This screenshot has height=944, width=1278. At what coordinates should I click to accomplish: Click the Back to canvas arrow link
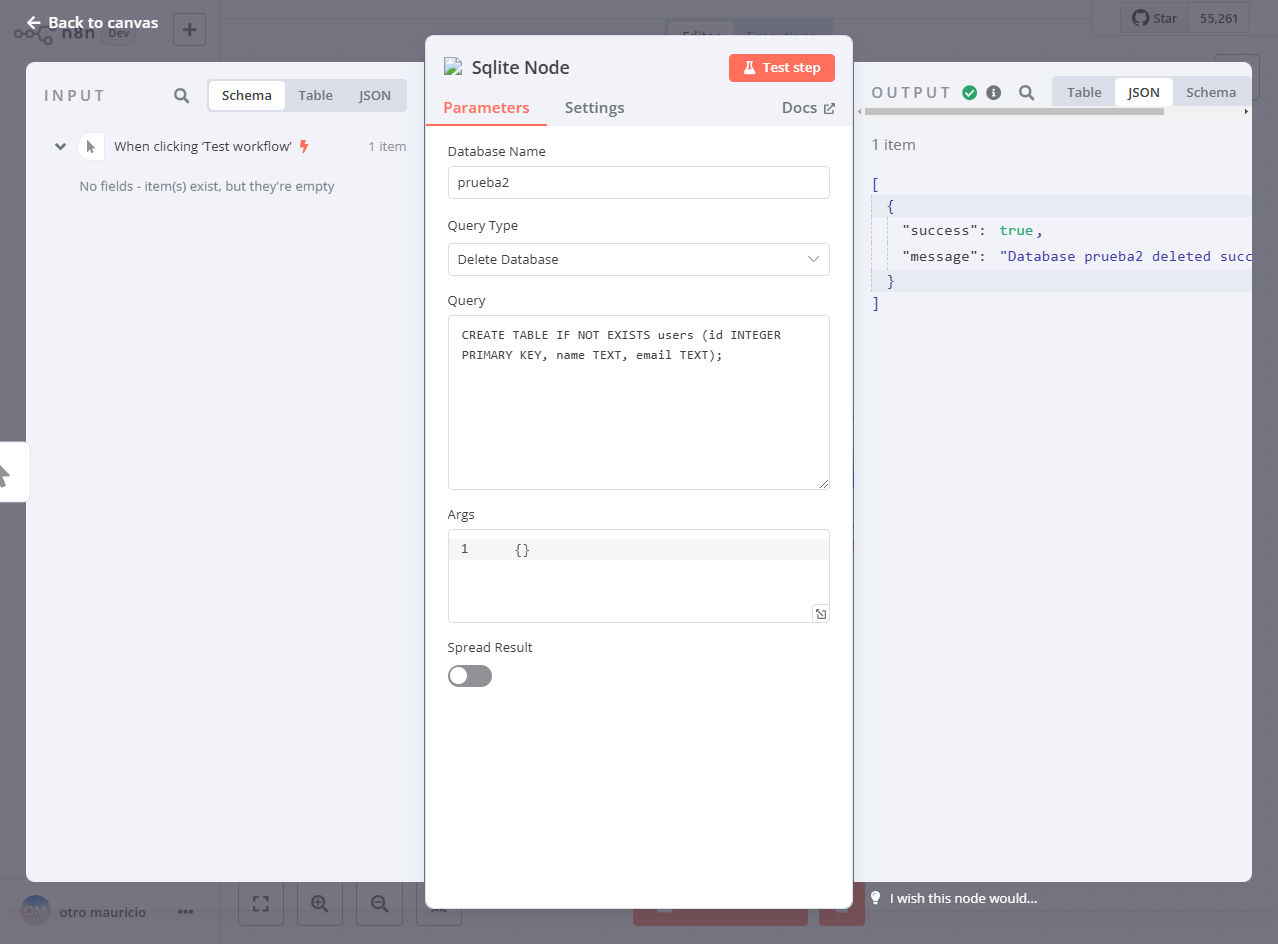[92, 22]
